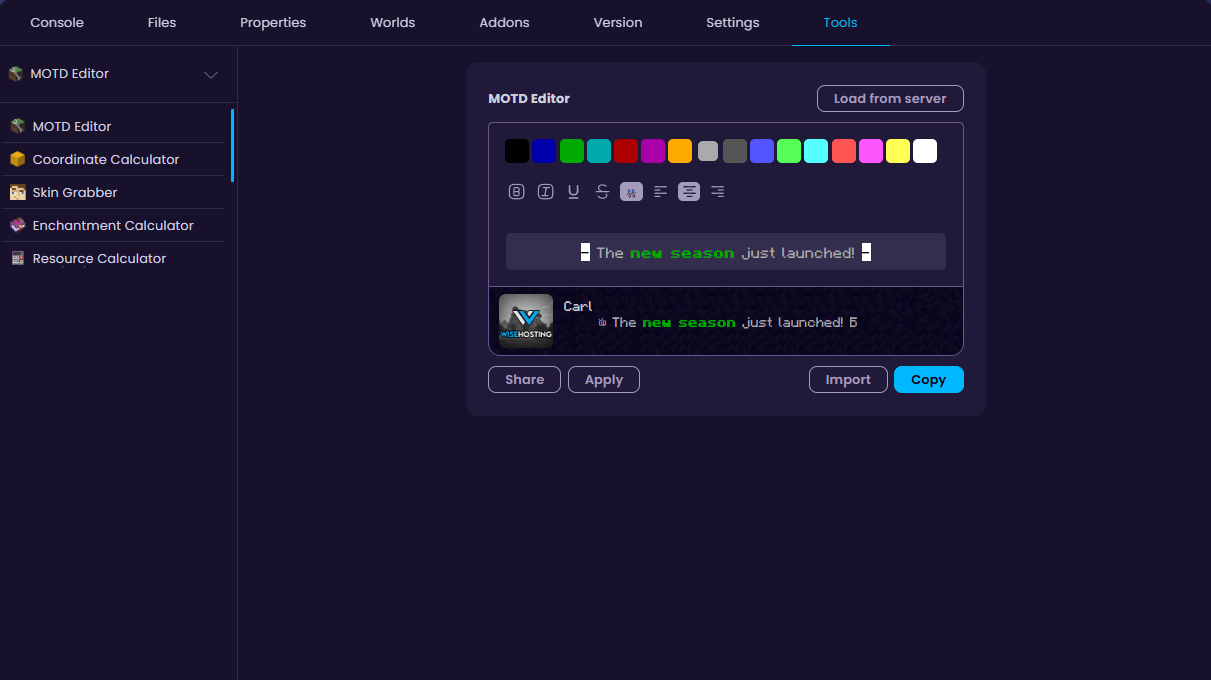Pick the dark green color swatch
The width and height of the screenshot is (1211, 680).
point(572,151)
